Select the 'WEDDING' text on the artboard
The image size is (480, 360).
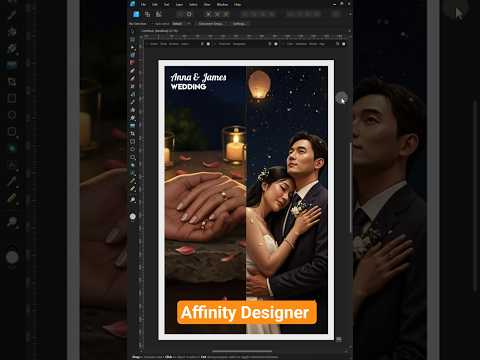coord(189,87)
